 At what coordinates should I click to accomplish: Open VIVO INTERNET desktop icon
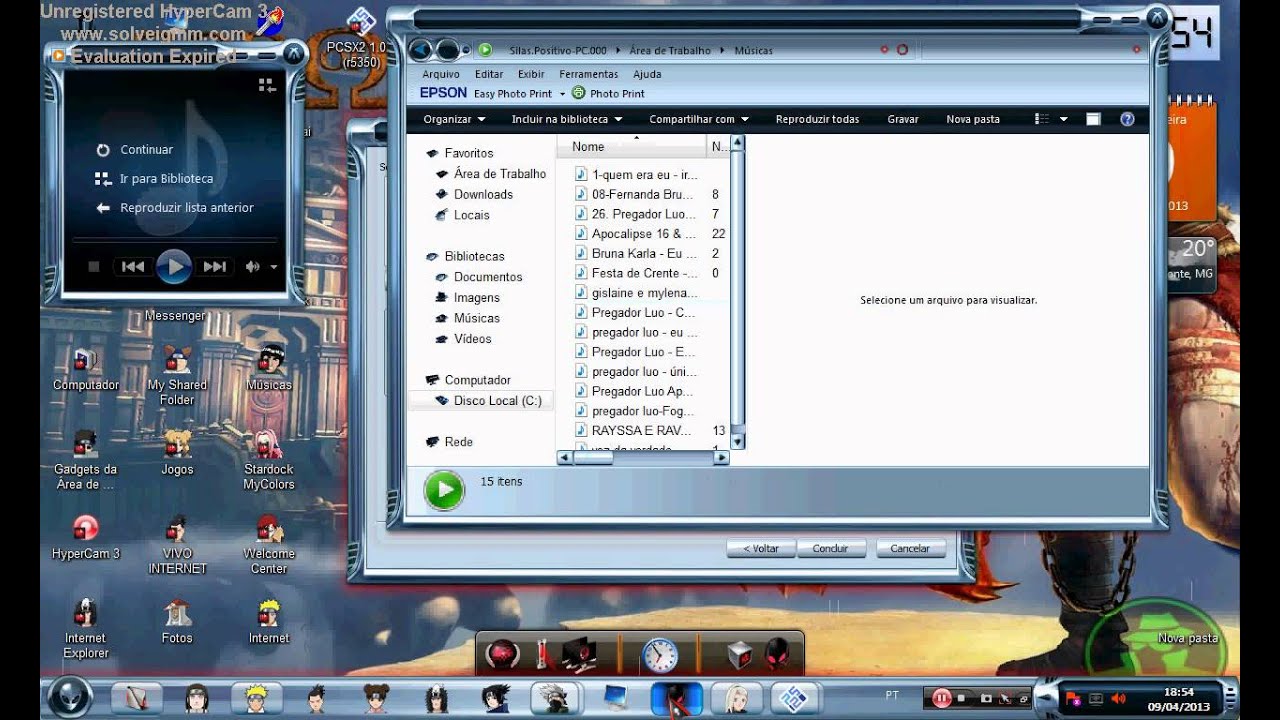[177, 544]
